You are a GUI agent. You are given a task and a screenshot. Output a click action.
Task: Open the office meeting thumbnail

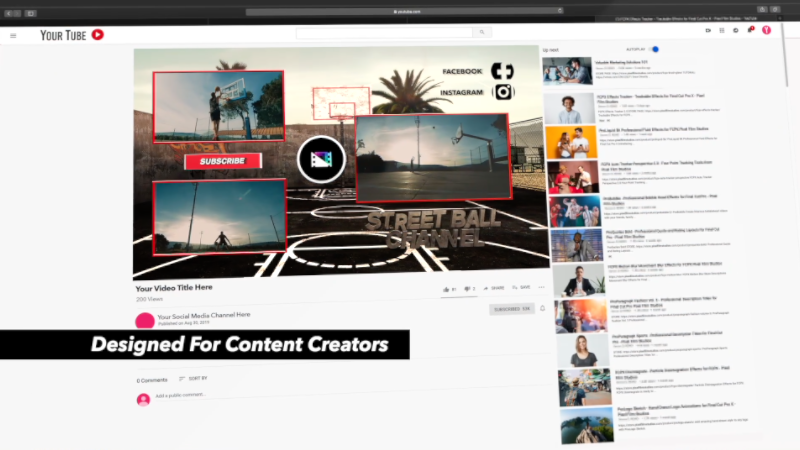click(x=567, y=71)
